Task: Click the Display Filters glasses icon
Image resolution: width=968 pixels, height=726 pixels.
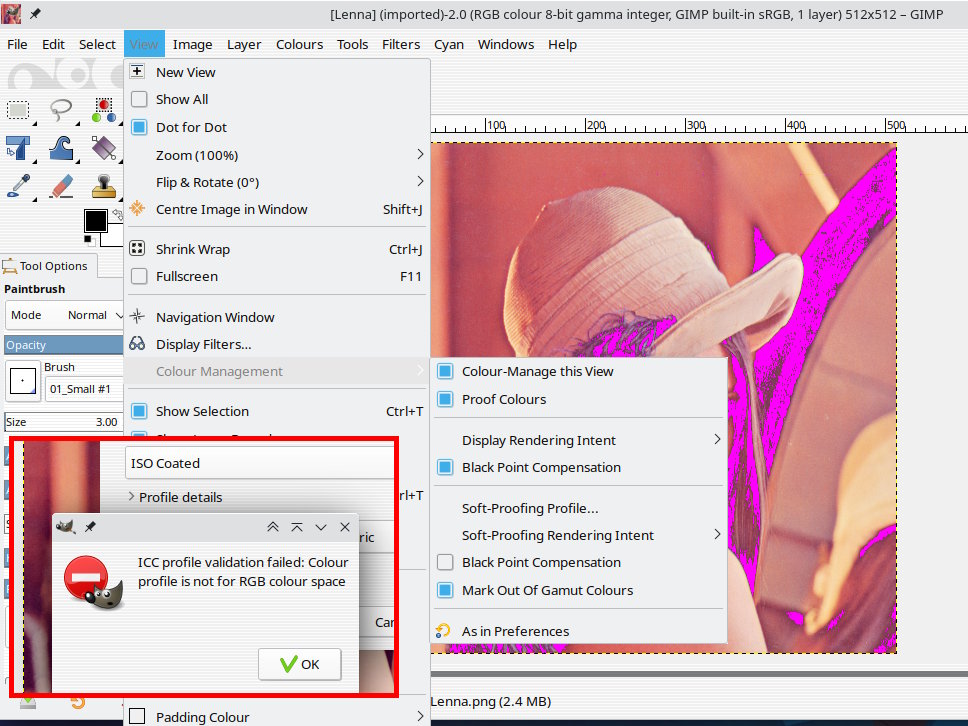Action: click(138, 344)
